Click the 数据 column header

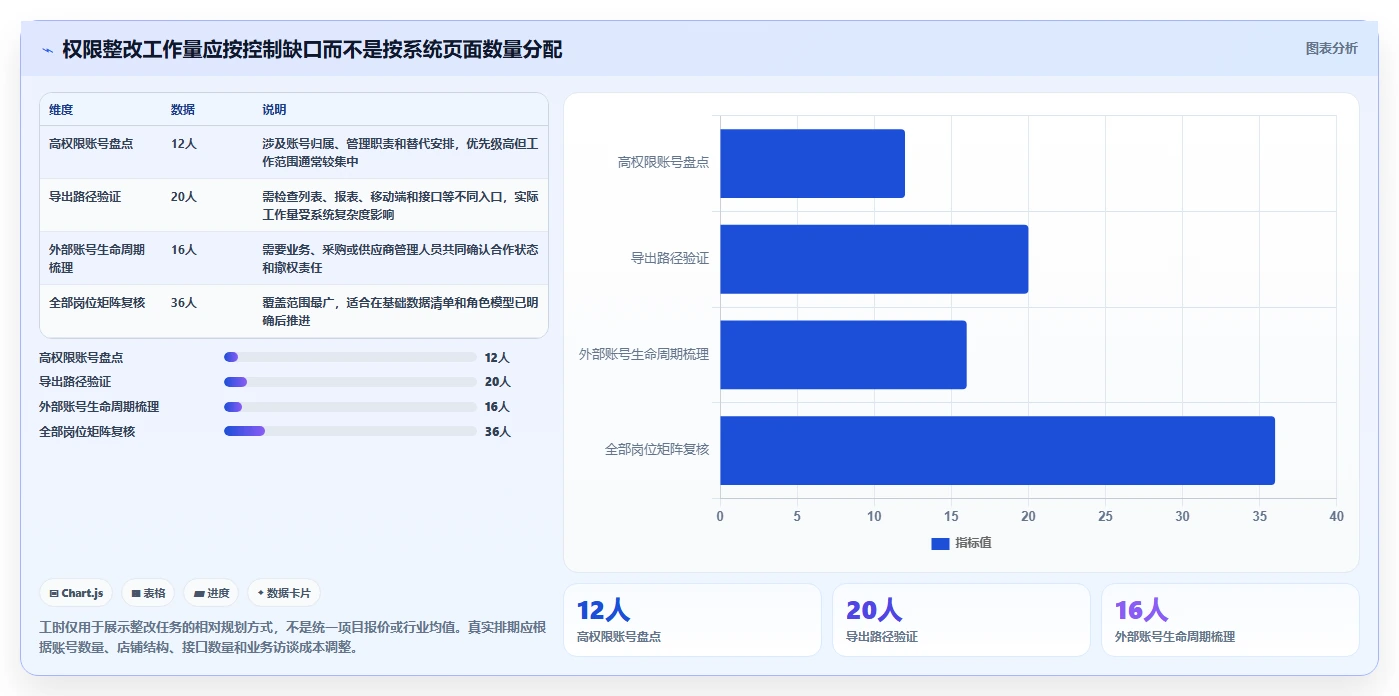point(183,110)
